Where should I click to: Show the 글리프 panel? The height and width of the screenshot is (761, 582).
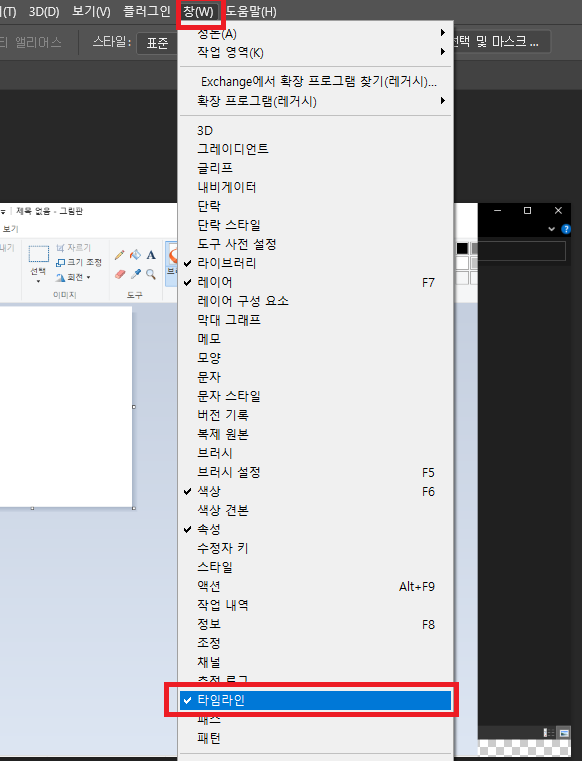pyautogui.click(x=316, y=168)
